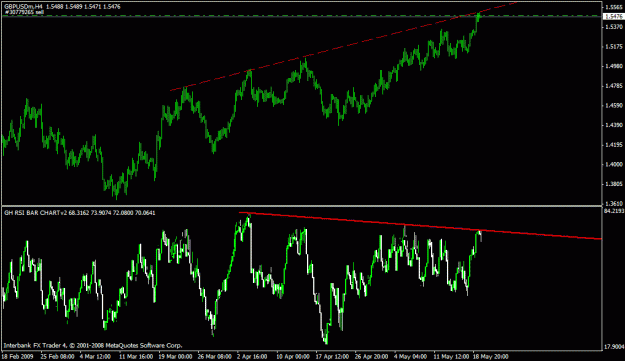Click the 17.9004 RSI scale value

tap(614, 347)
